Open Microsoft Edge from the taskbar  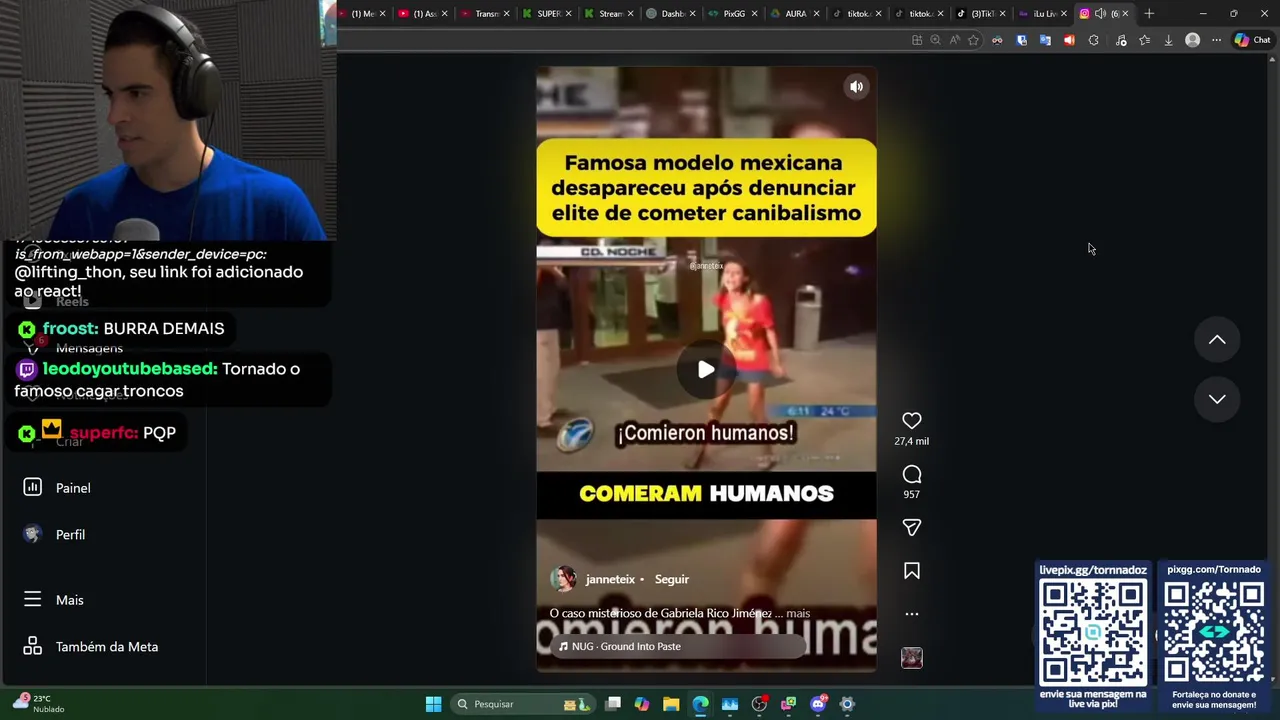(x=700, y=704)
